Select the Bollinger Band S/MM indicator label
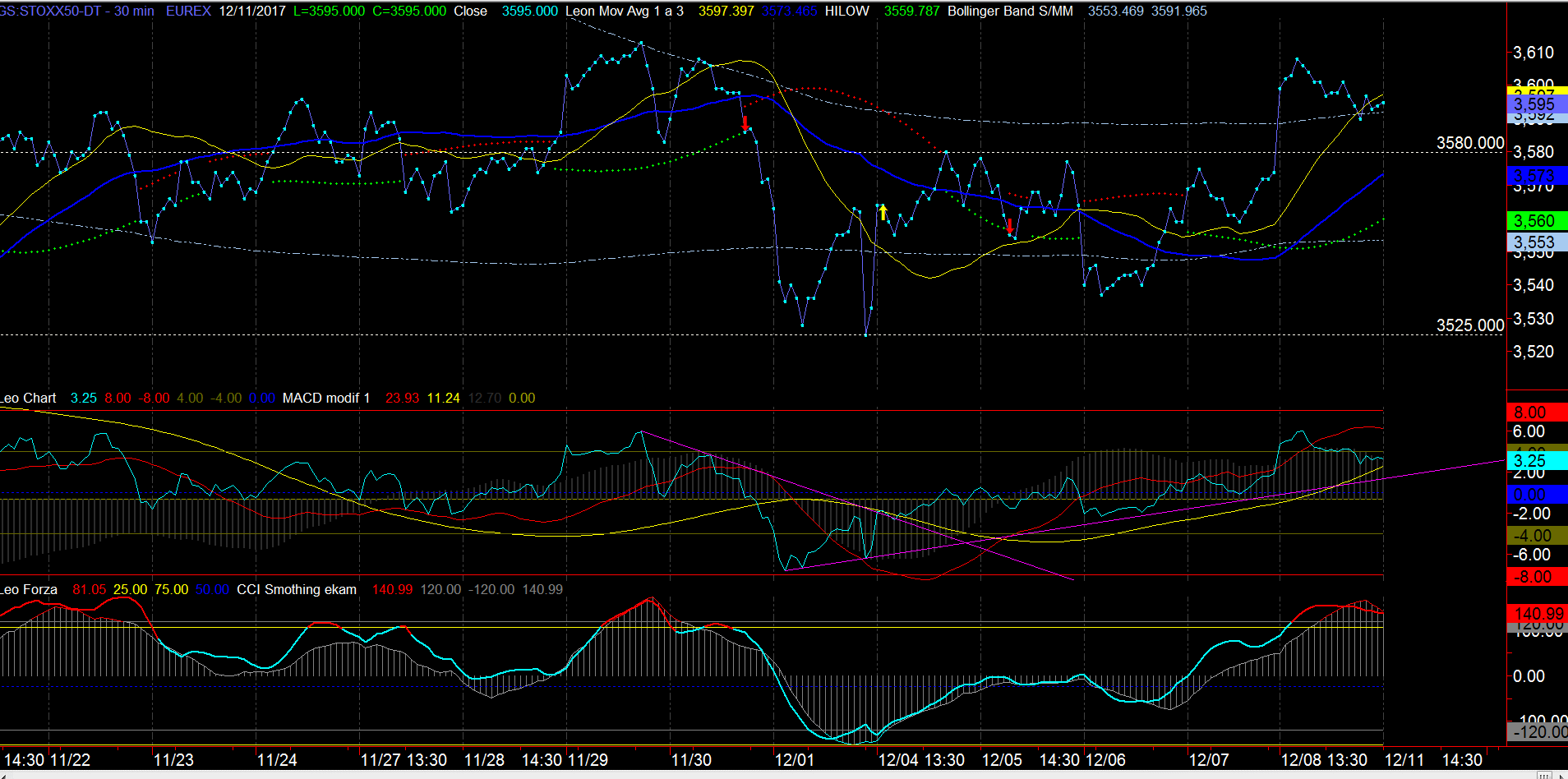The width and height of the screenshot is (1568, 779). 1010,12
